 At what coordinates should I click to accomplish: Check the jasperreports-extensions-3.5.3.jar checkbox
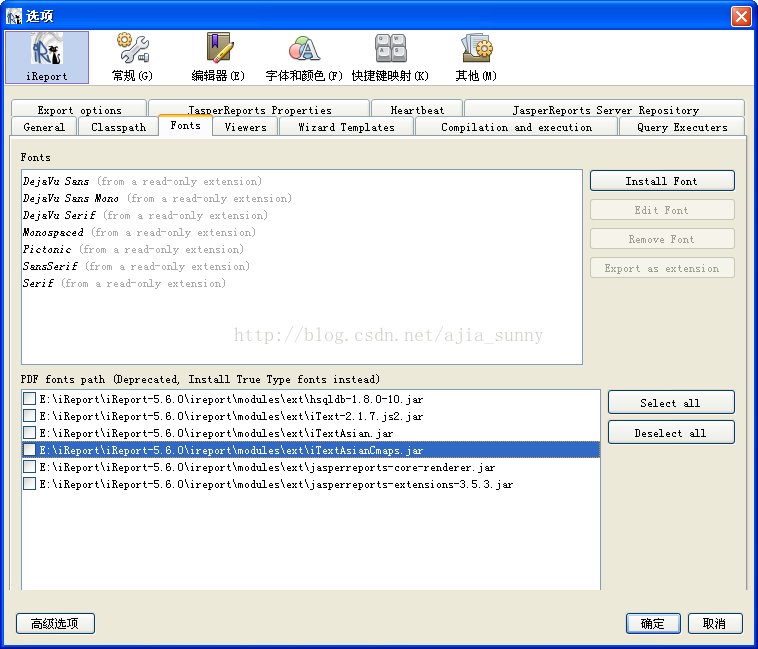click(29, 484)
